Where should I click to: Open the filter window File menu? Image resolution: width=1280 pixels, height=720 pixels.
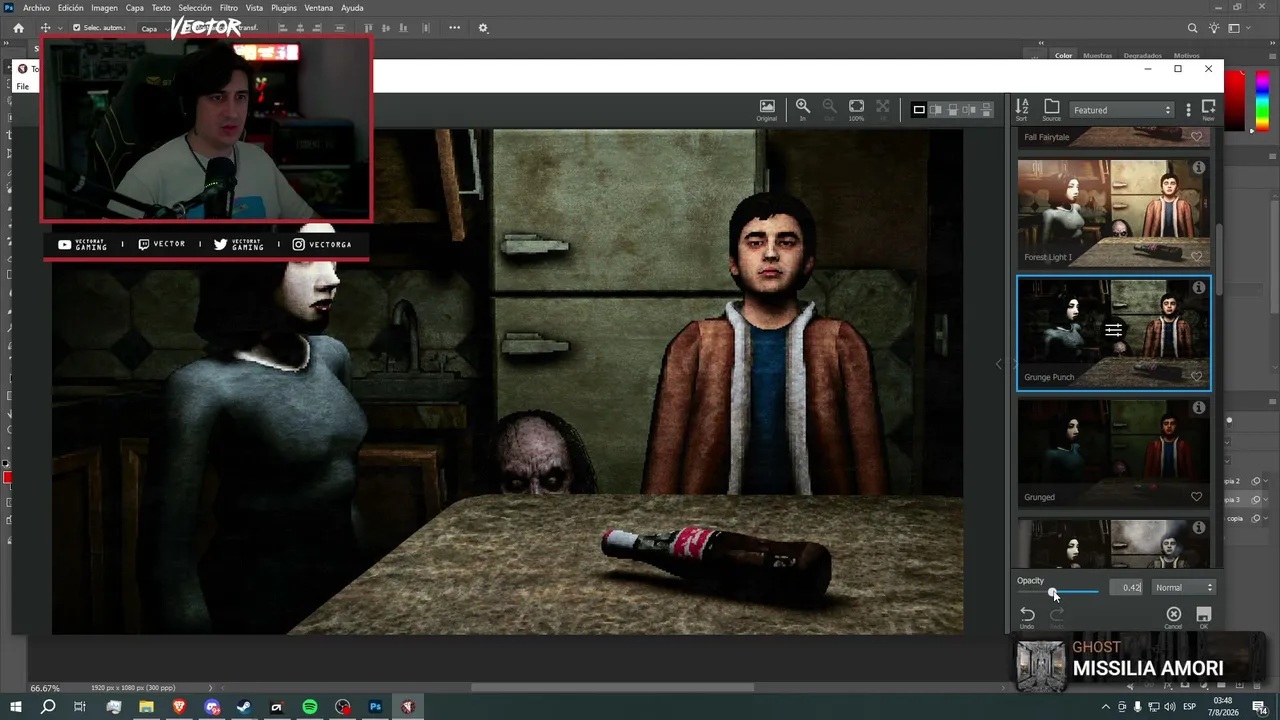tap(23, 87)
